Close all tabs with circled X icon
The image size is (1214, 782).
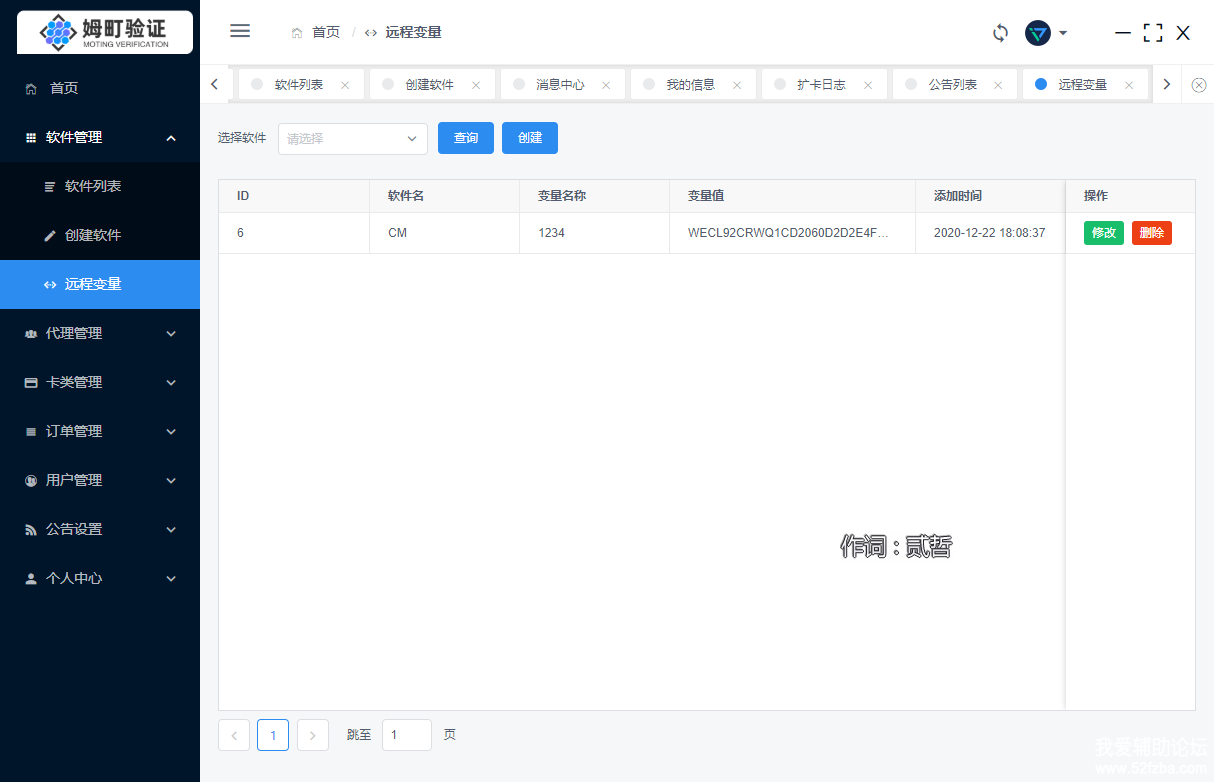coord(1199,85)
